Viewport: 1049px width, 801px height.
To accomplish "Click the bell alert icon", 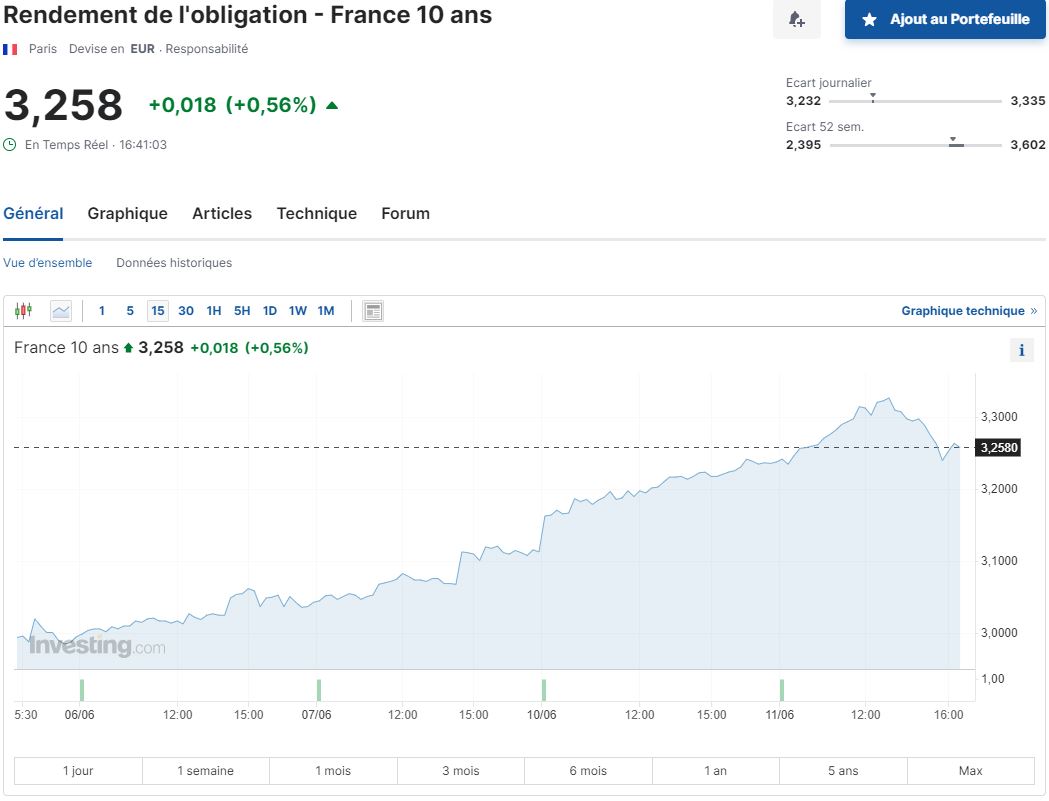I will click(796, 20).
